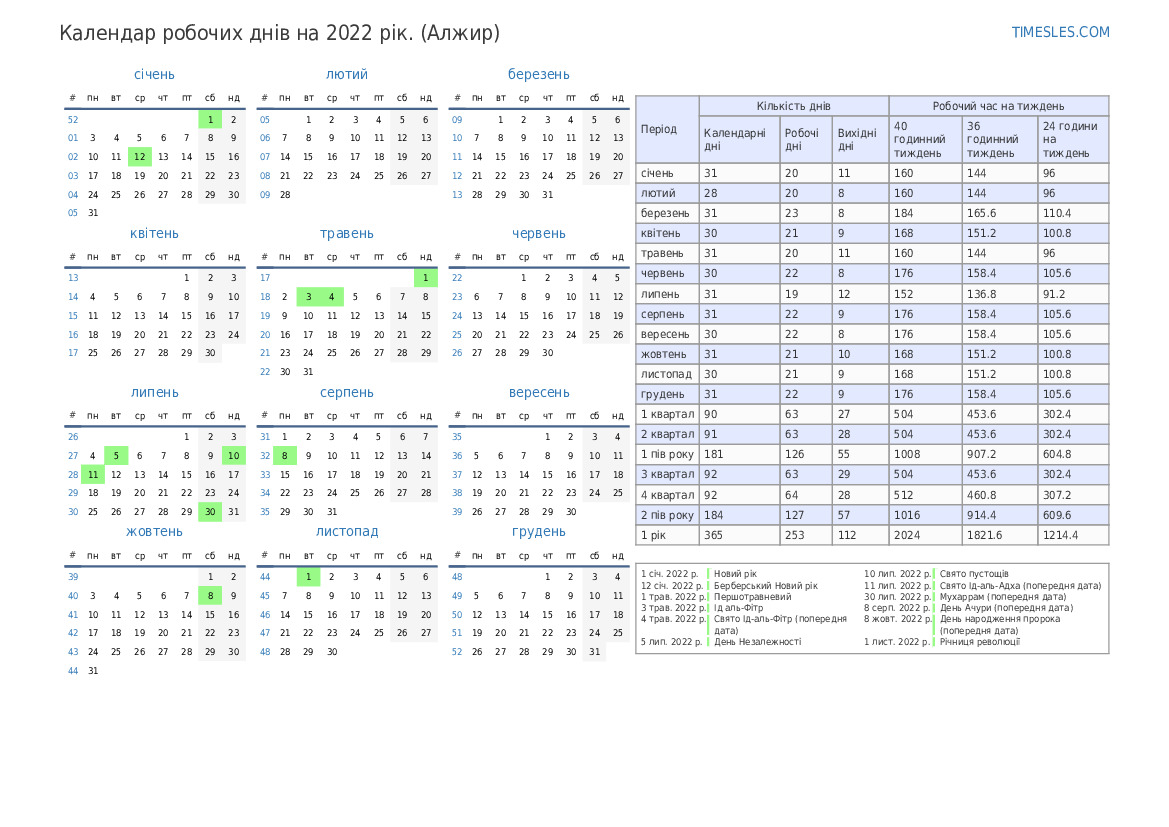
Task: Select the "лютий" month heading above its calendar
Action: (347, 75)
